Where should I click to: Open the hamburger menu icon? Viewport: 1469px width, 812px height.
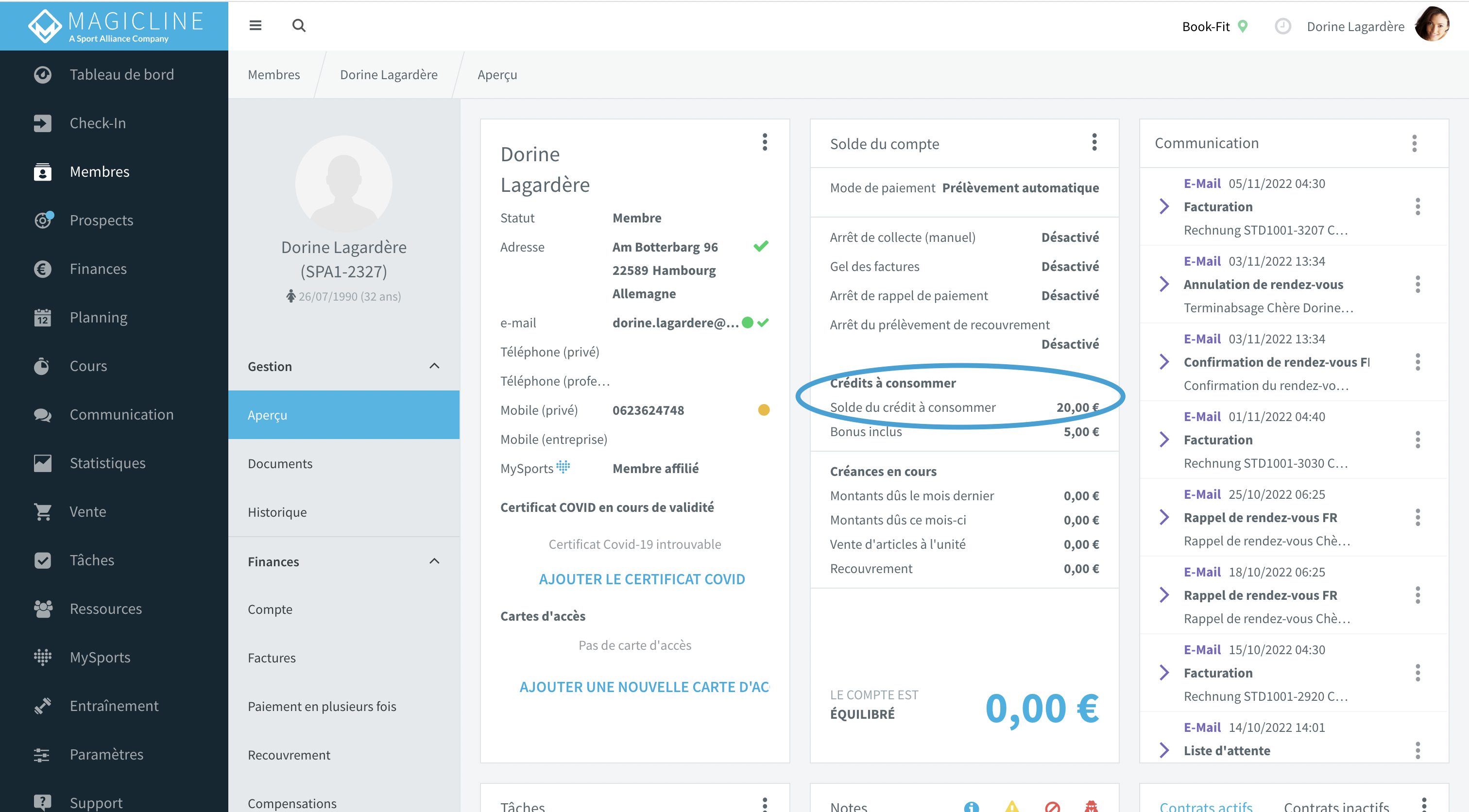[256, 26]
